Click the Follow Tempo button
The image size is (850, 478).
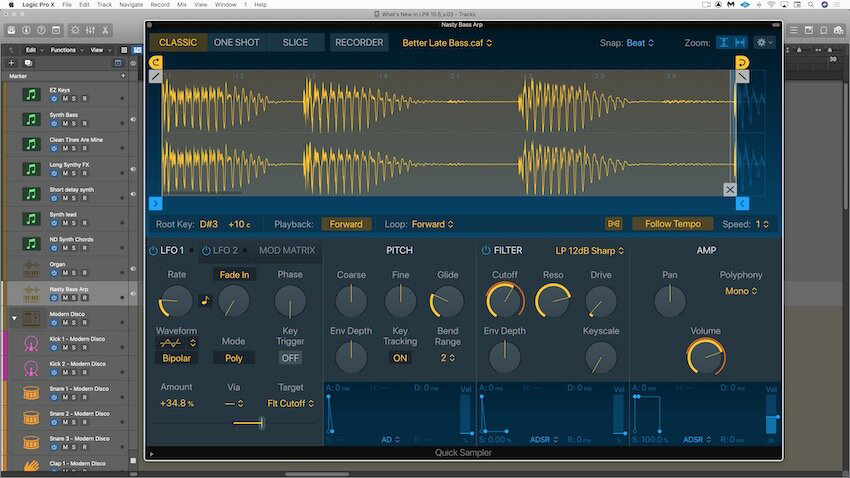coord(673,224)
